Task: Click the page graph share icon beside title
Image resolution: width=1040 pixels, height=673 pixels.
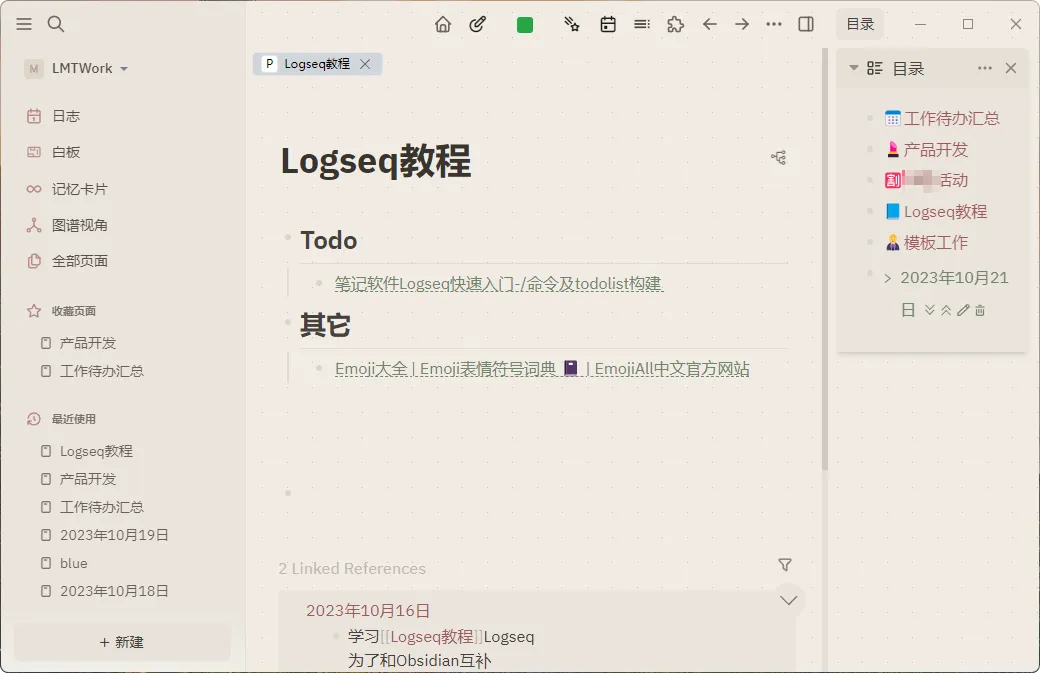Action: pyautogui.click(x=779, y=157)
